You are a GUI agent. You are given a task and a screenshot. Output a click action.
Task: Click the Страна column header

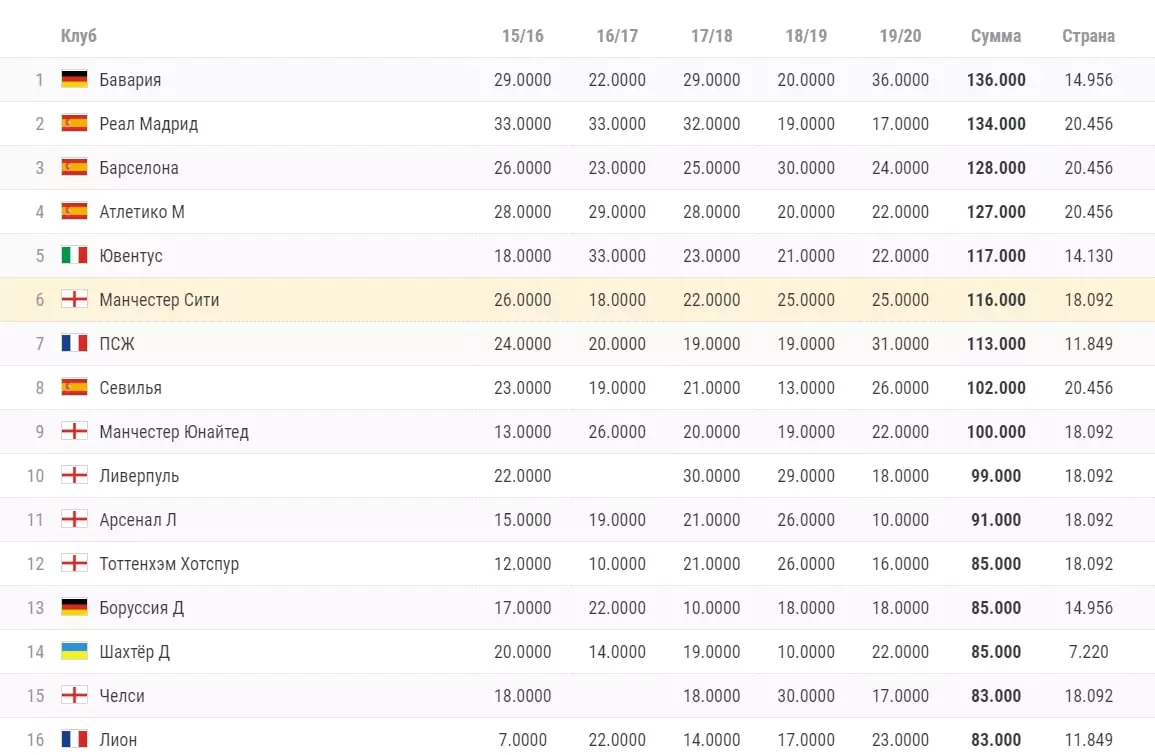(x=1089, y=36)
